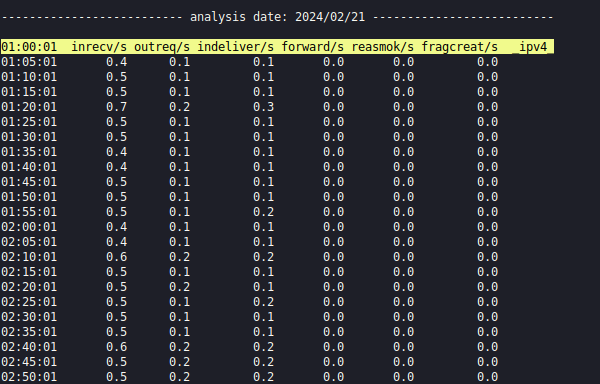Click inrecv/s value 0.6 at 02:10:01
This screenshot has height=384, width=600.
coord(117,257)
